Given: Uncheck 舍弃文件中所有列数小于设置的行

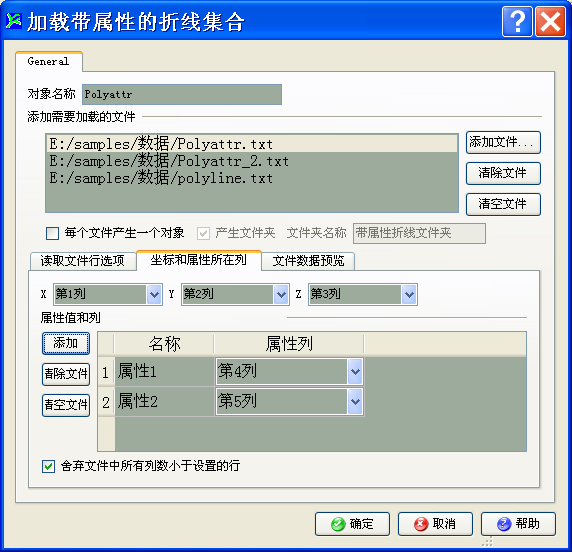Looking at the screenshot, I should (49, 466).
